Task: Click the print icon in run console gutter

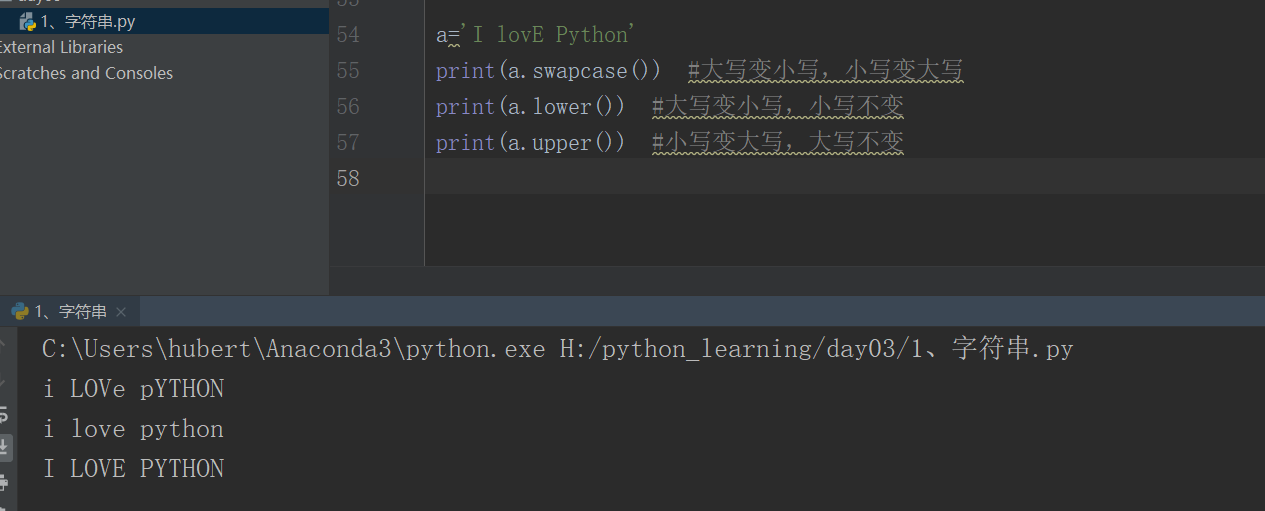Action: click(x=3, y=483)
